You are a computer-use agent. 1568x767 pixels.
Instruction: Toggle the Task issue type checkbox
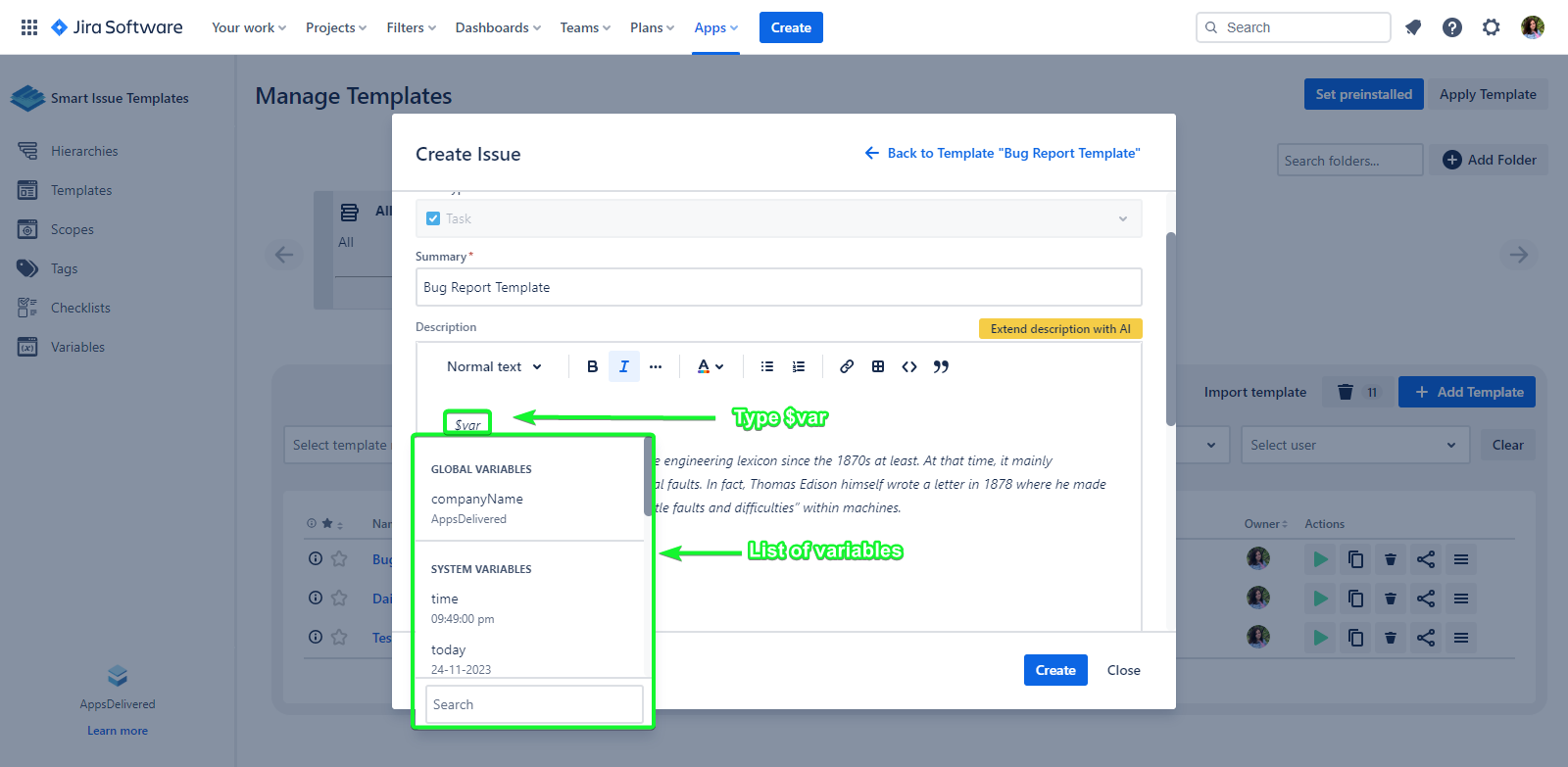(433, 218)
